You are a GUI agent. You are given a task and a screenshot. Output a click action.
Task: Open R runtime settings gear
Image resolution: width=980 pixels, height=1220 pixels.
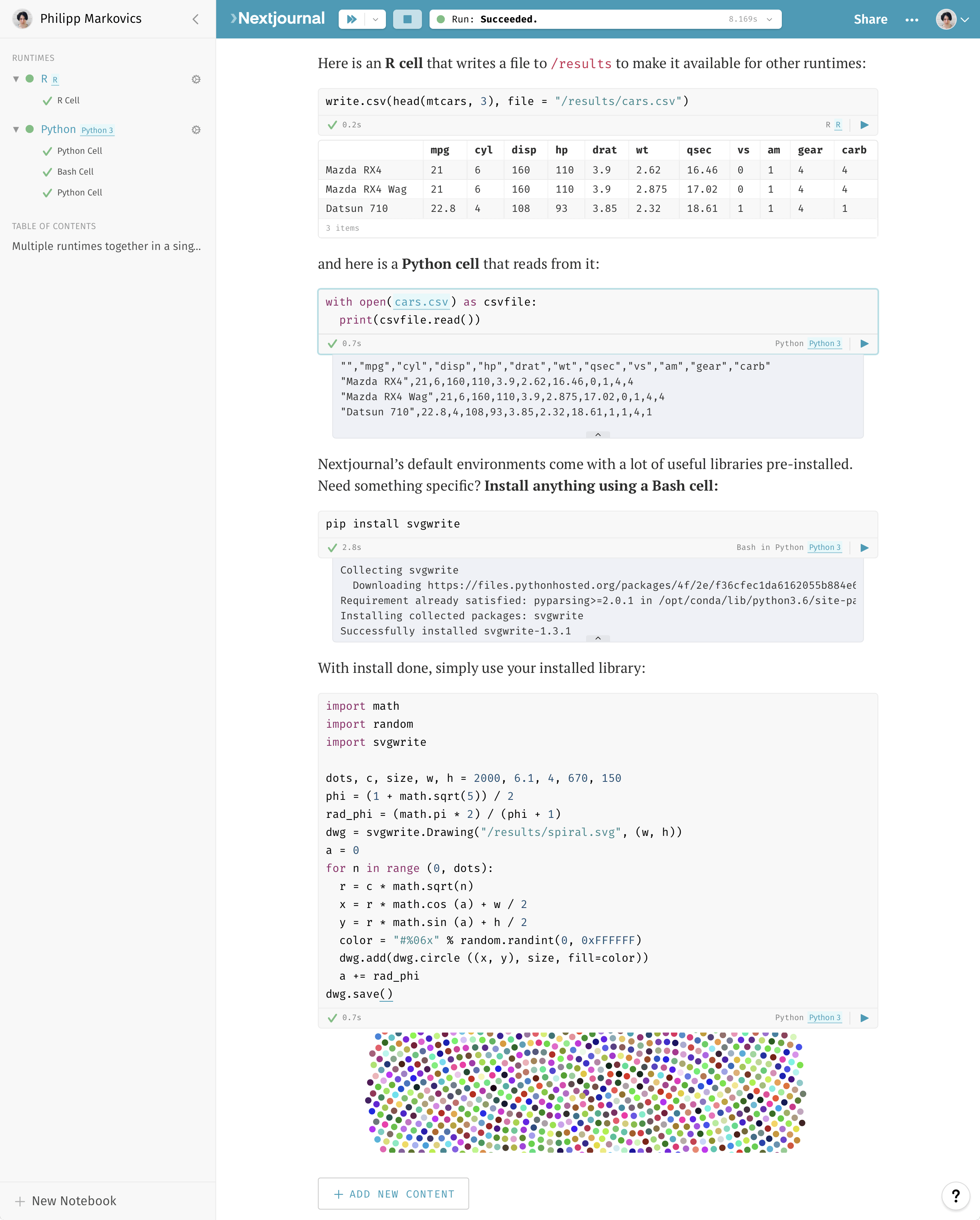click(x=196, y=79)
